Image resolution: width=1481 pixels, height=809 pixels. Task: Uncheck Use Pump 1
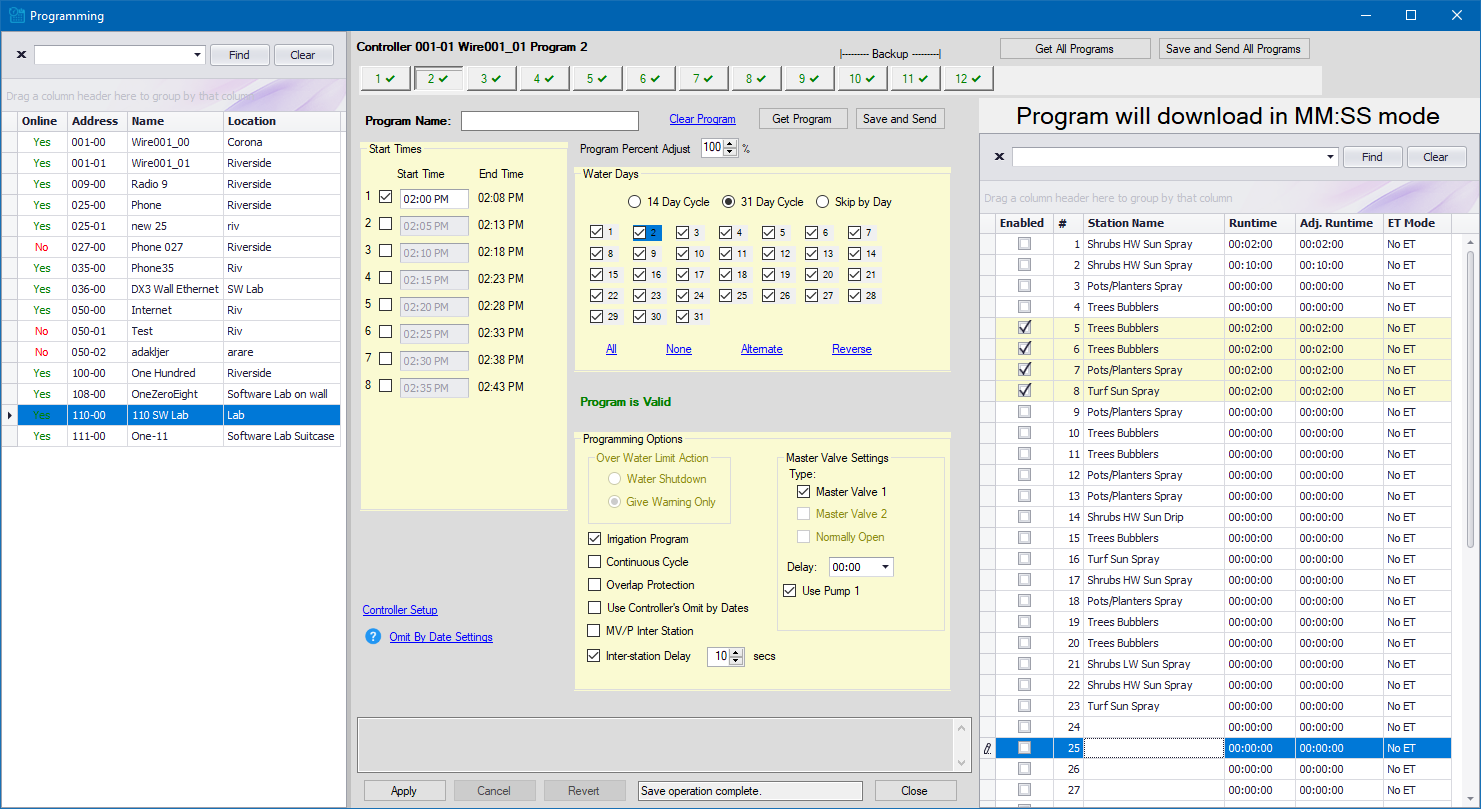pyautogui.click(x=789, y=591)
